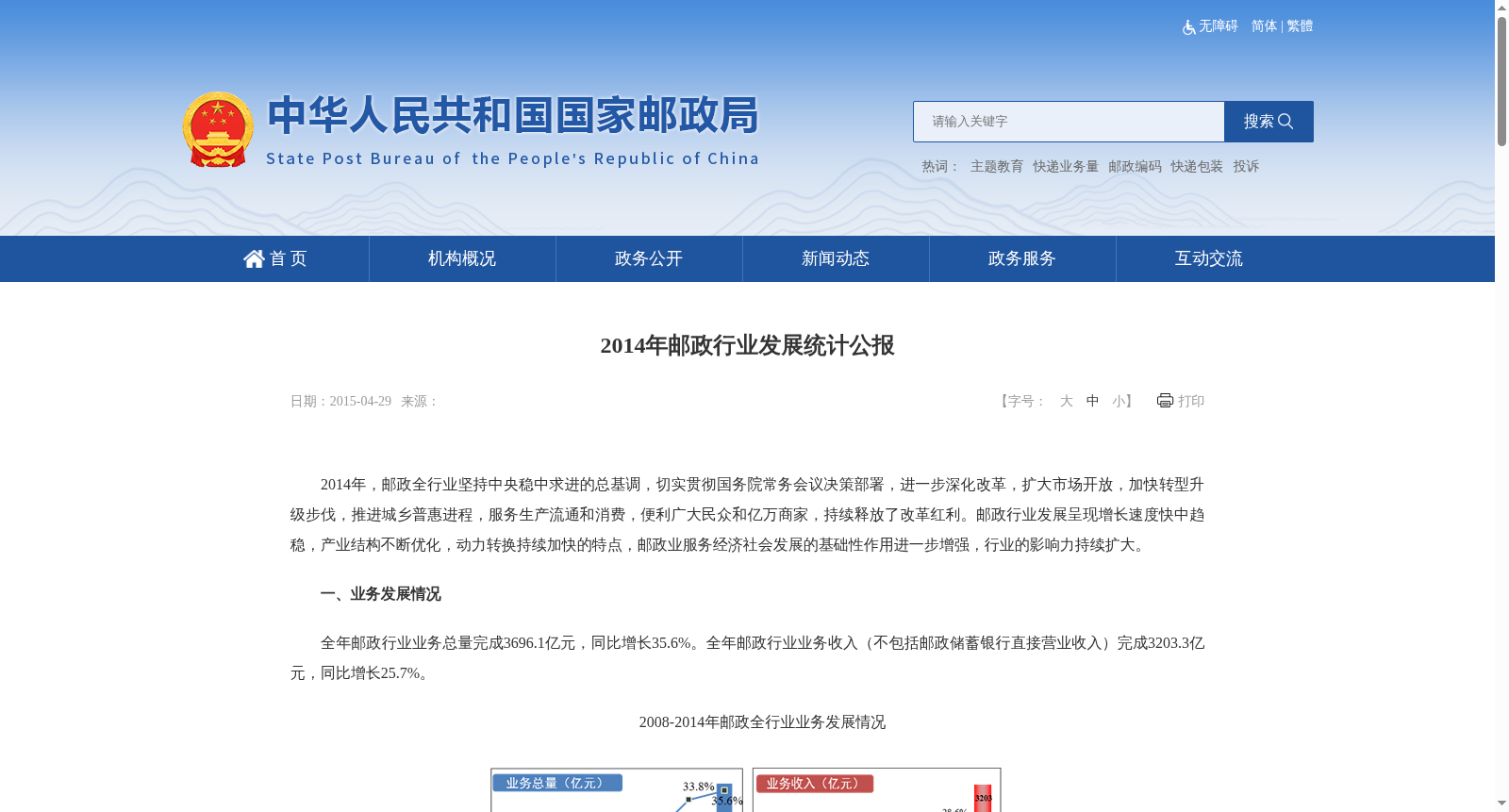
Task: Click hot keyword 快递业务量
Action: [1066, 167]
